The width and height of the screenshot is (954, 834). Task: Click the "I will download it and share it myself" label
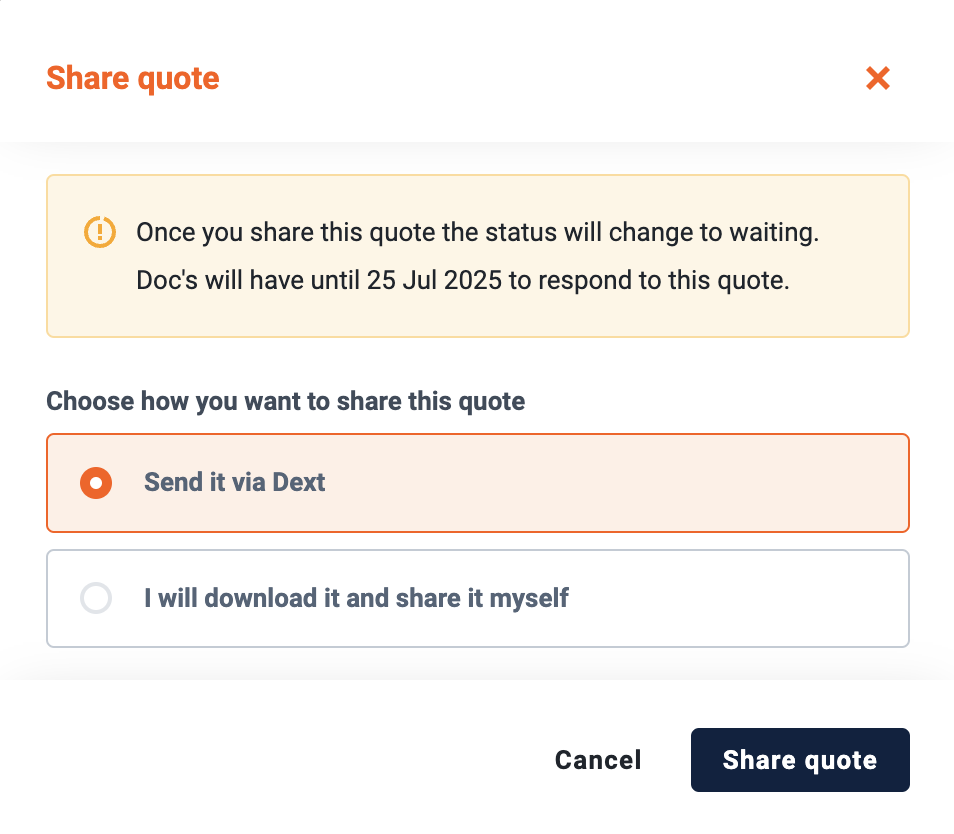pos(356,599)
